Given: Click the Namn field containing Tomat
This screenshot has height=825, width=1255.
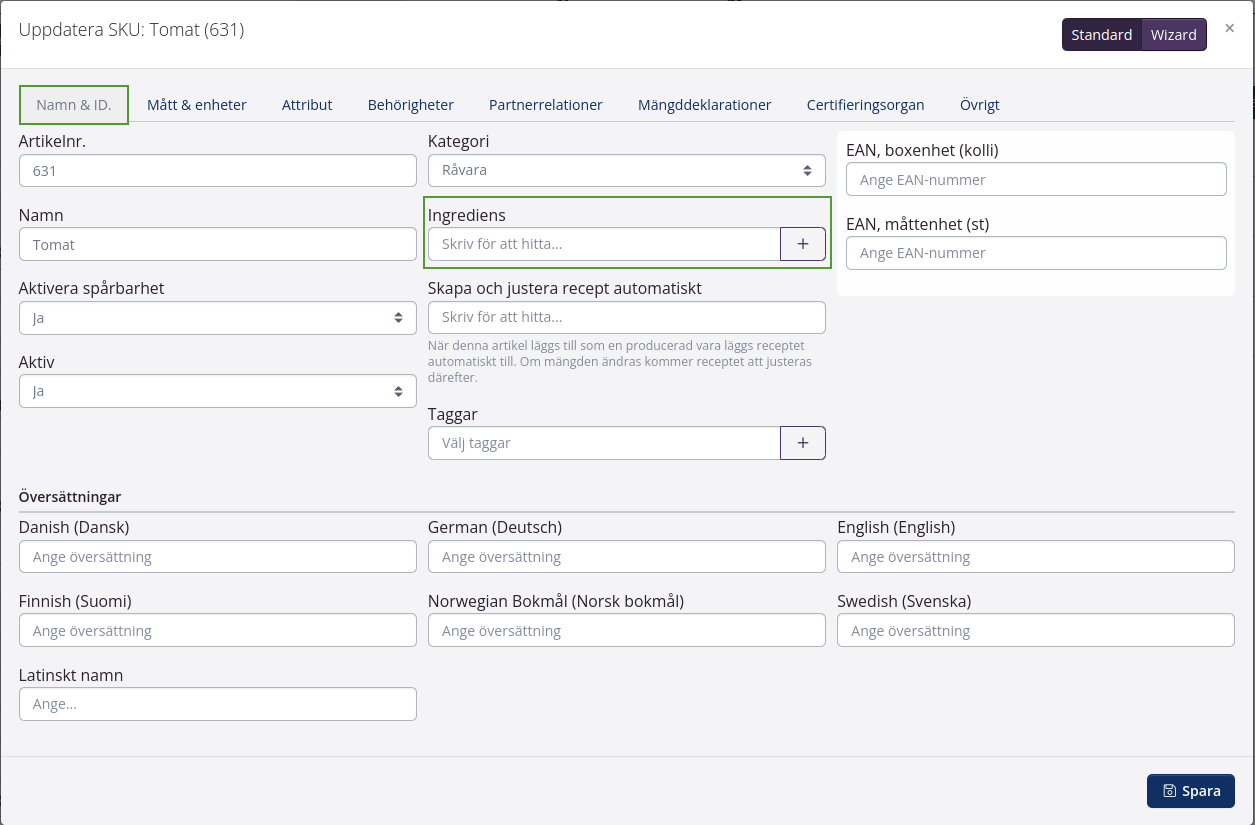Looking at the screenshot, I should coord(217,244).
